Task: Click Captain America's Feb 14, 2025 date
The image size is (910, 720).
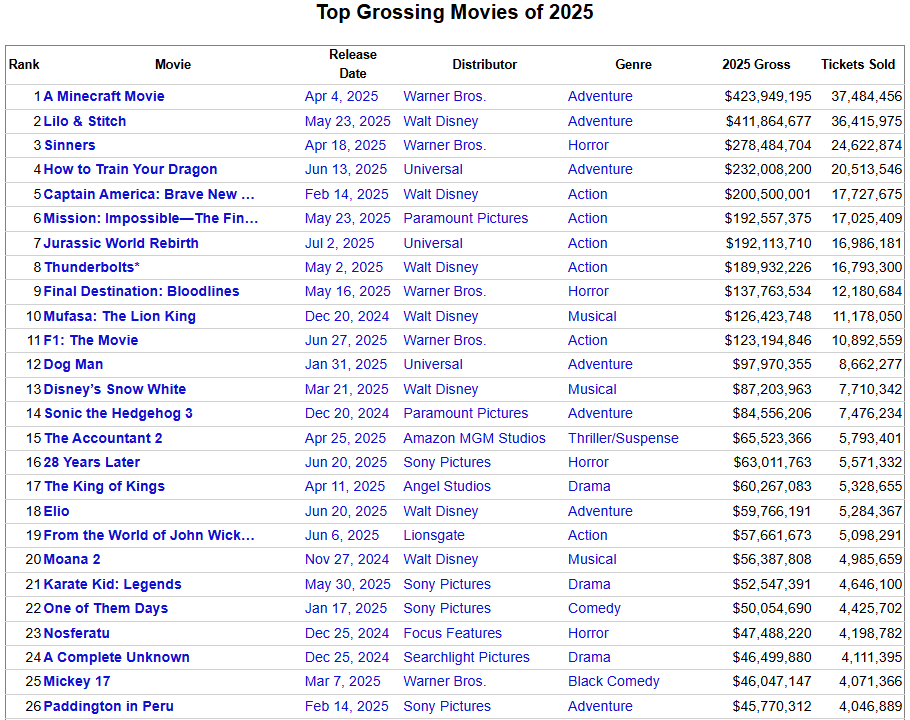Action: coord(346,194)
